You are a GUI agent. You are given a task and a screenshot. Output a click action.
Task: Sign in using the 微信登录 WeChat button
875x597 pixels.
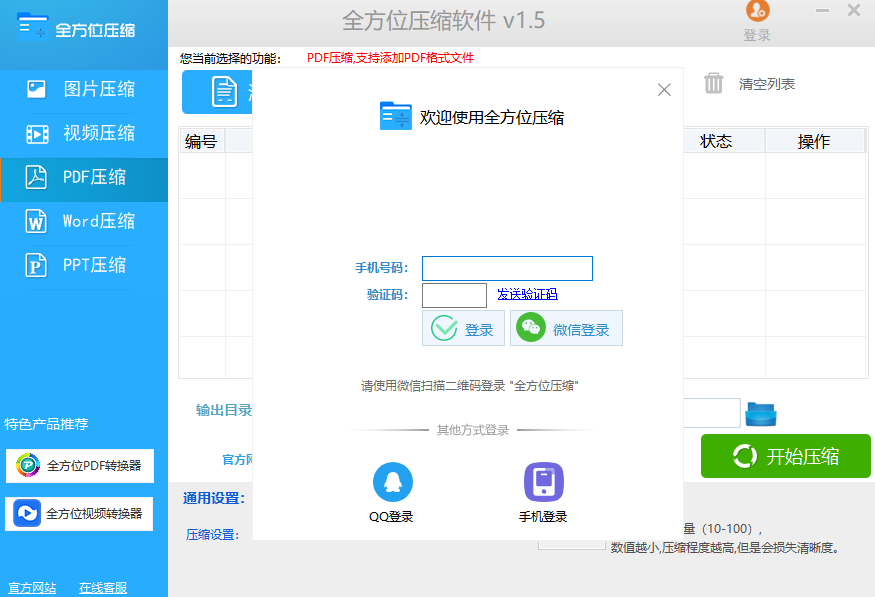click(566, 328)
